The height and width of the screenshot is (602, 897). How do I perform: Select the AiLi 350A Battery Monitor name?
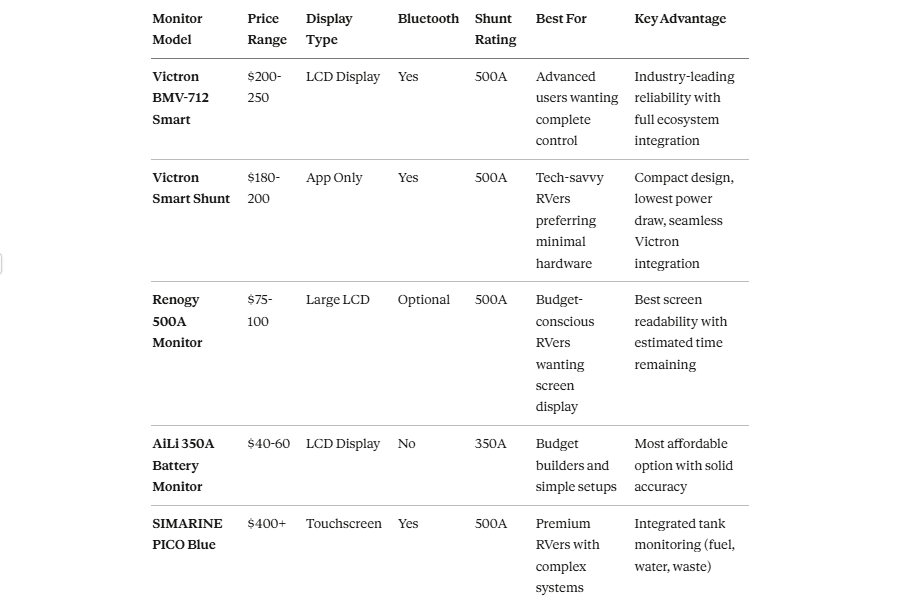[183, 465]
